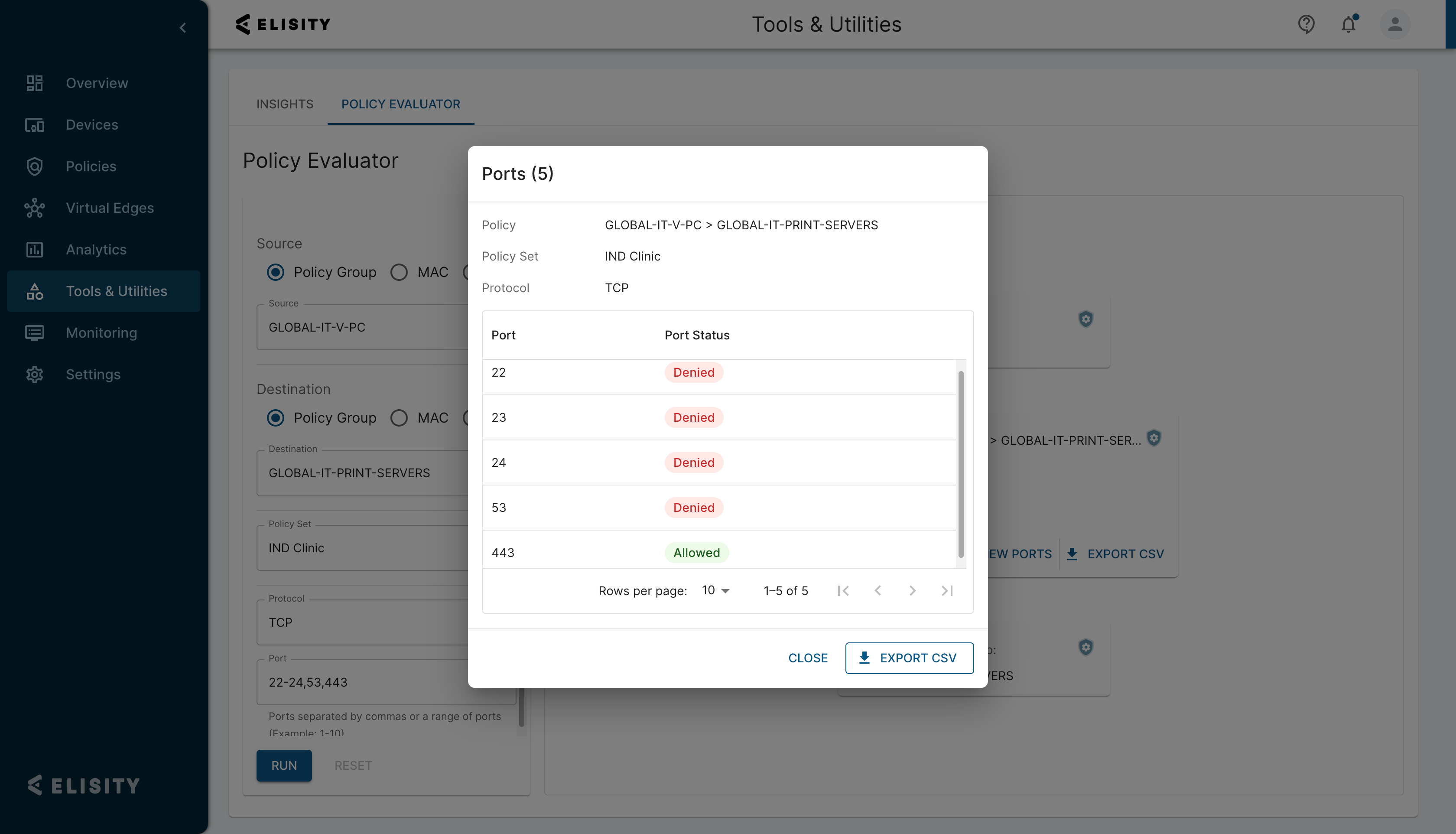Open the Source GLOBAL-IT-V-PC dropdown

(x=362, y=327)
